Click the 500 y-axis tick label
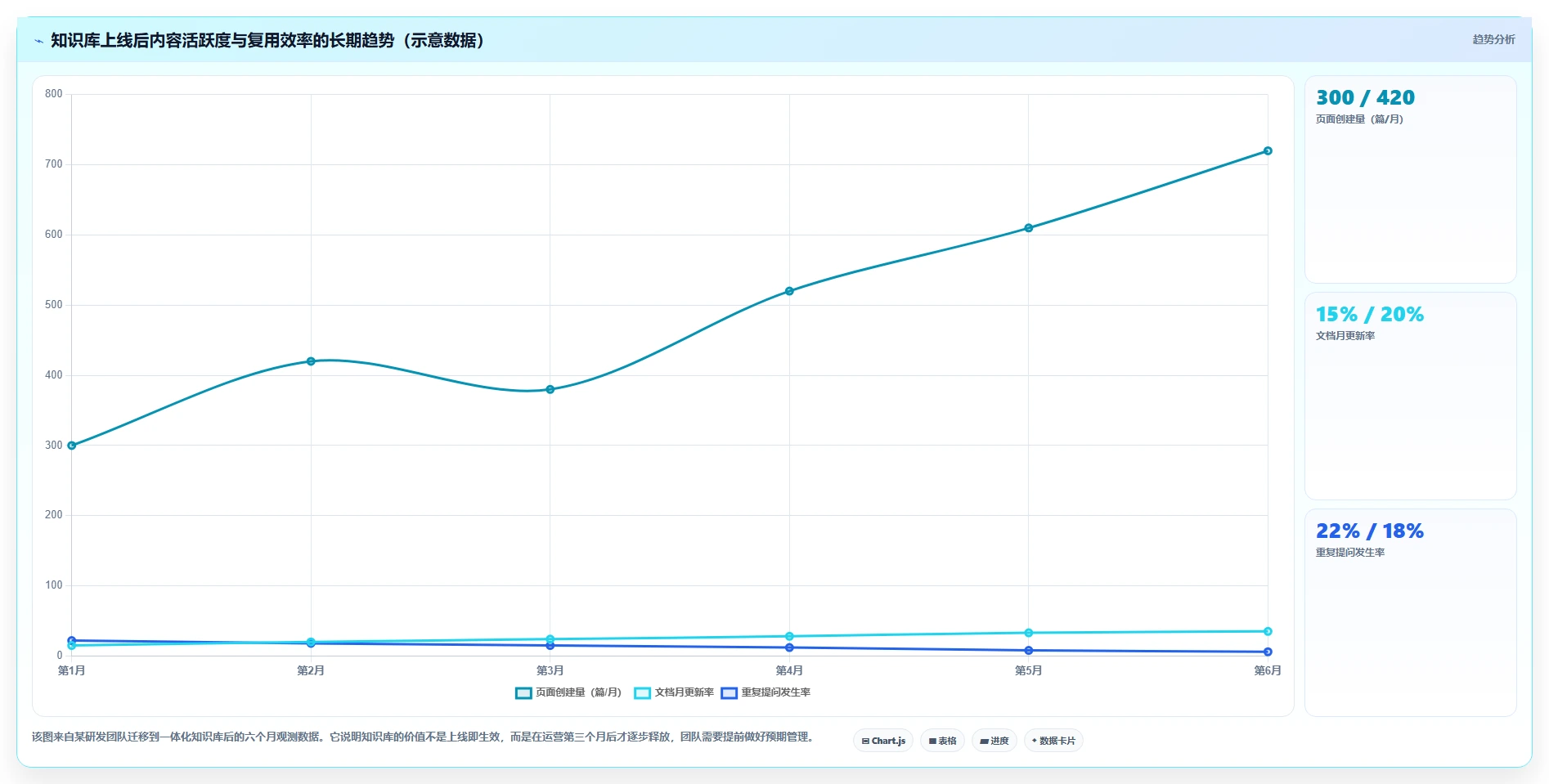This screenshot has width=1549, height=784. click(54, 305)
